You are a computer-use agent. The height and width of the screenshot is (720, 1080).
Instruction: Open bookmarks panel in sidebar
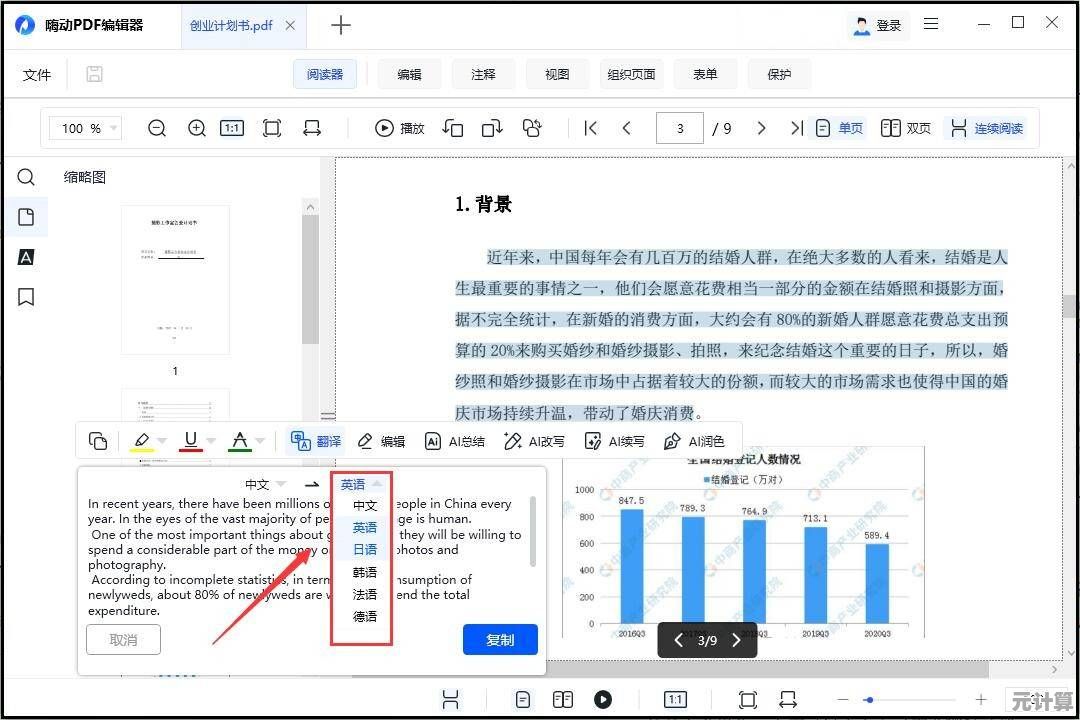pos(25,297)
